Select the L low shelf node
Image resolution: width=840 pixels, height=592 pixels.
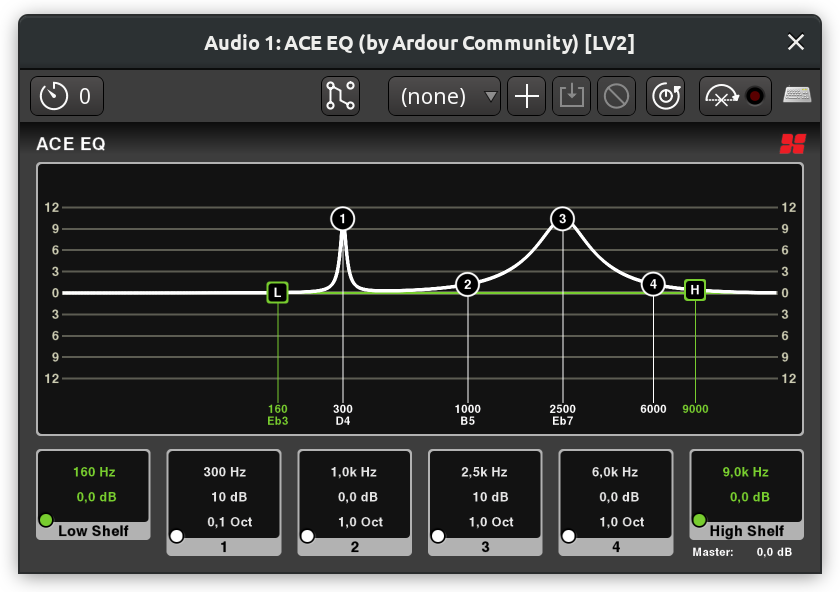click(x=278, y=293)
